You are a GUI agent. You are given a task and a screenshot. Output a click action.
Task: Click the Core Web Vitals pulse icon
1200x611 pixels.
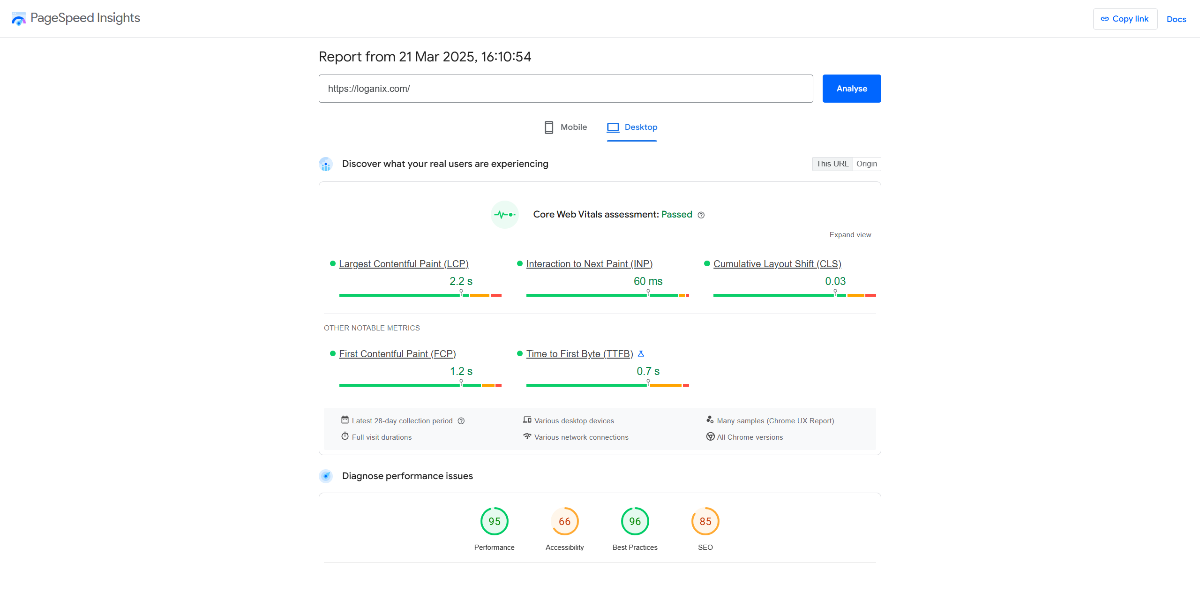(505, 214)
